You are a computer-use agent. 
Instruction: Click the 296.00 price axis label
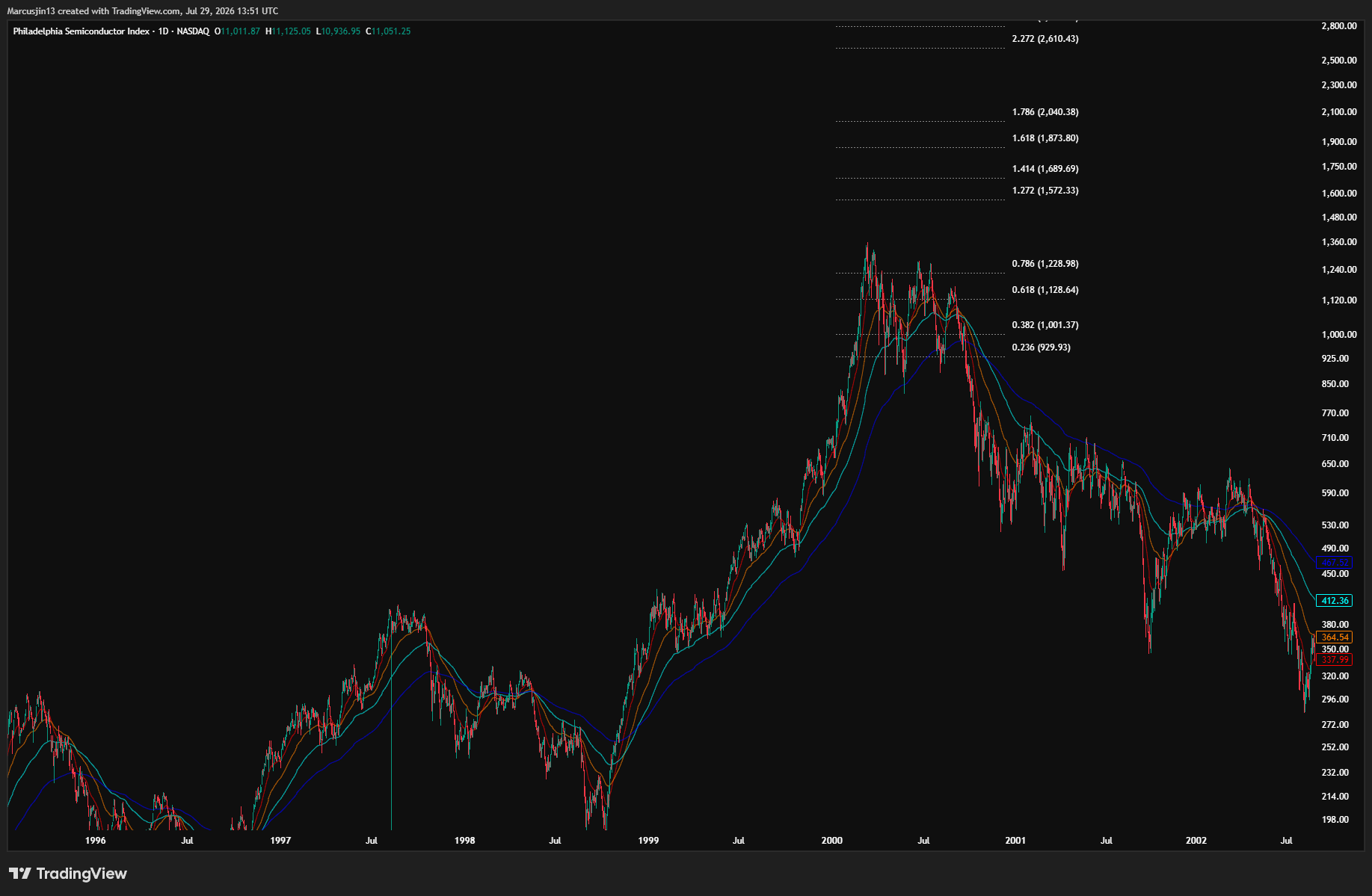pos(1335,699)
